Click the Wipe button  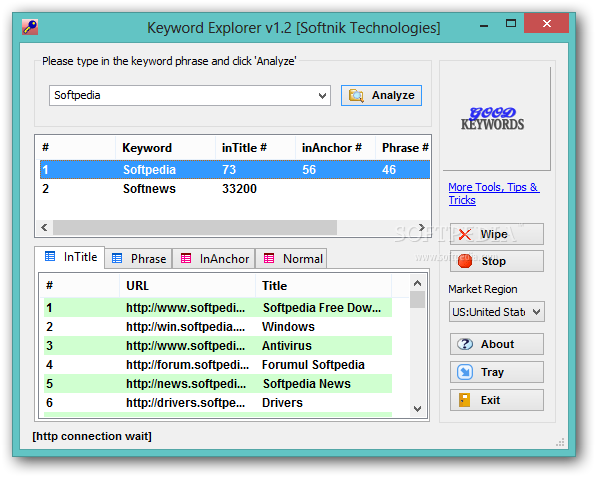(x=496, y=234)
